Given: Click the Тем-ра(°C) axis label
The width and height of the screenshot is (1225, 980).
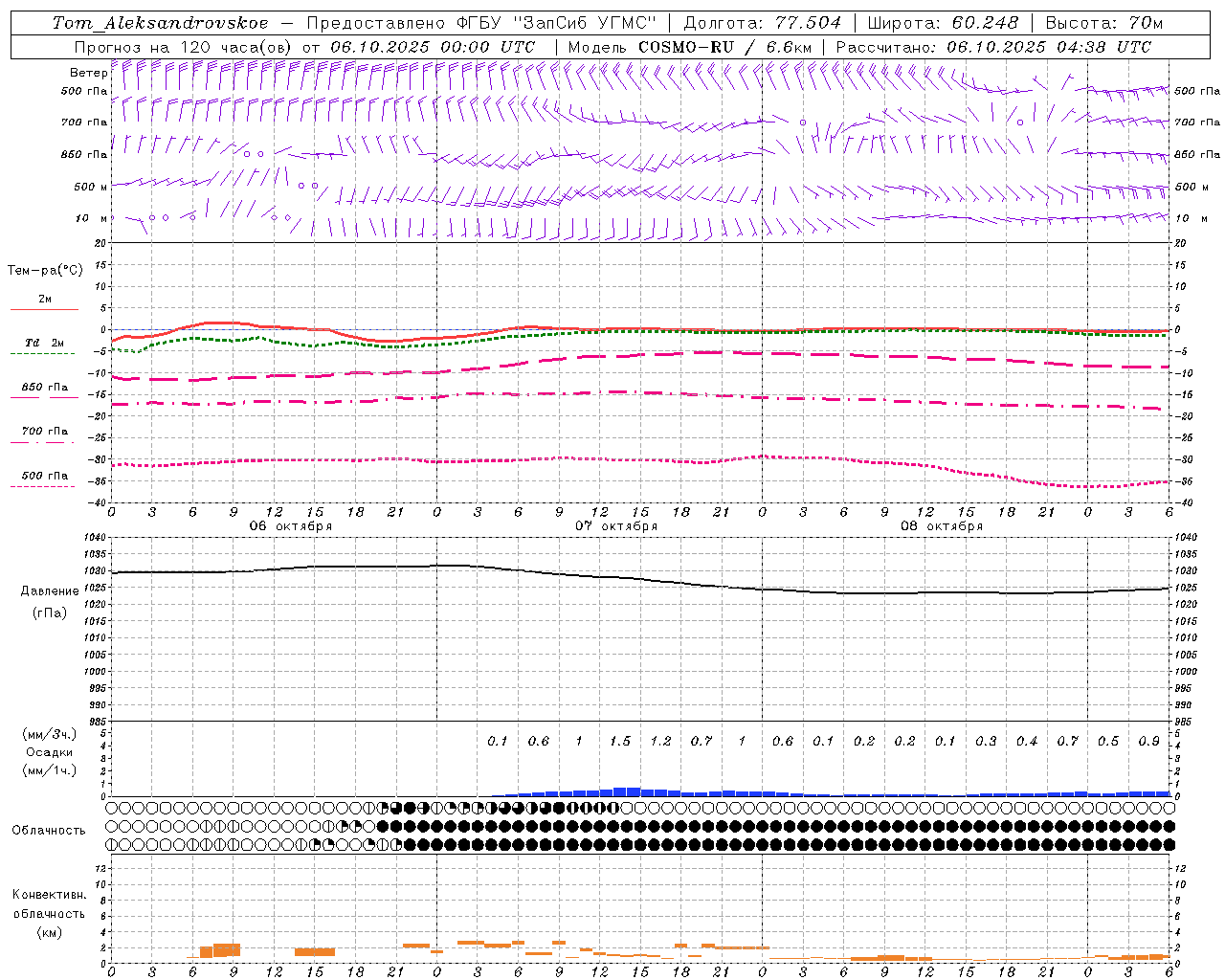Looking at the screenshot, I should coord(45,271).
